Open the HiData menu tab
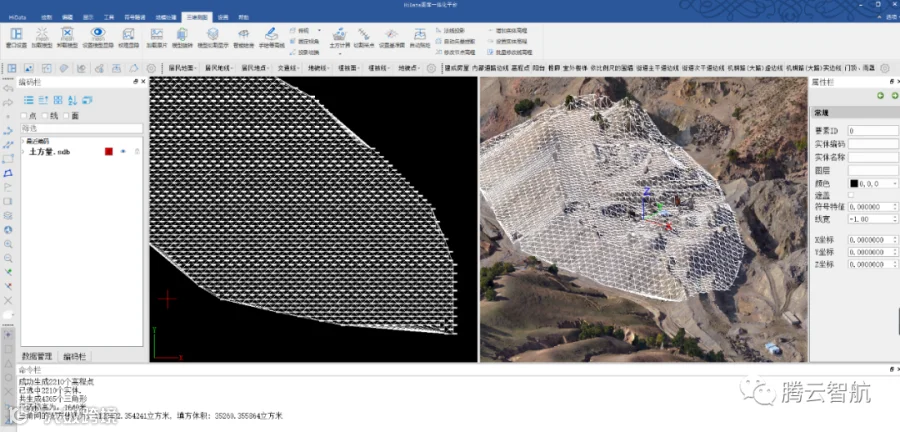 pyautogui.click(x=18, y=17)
